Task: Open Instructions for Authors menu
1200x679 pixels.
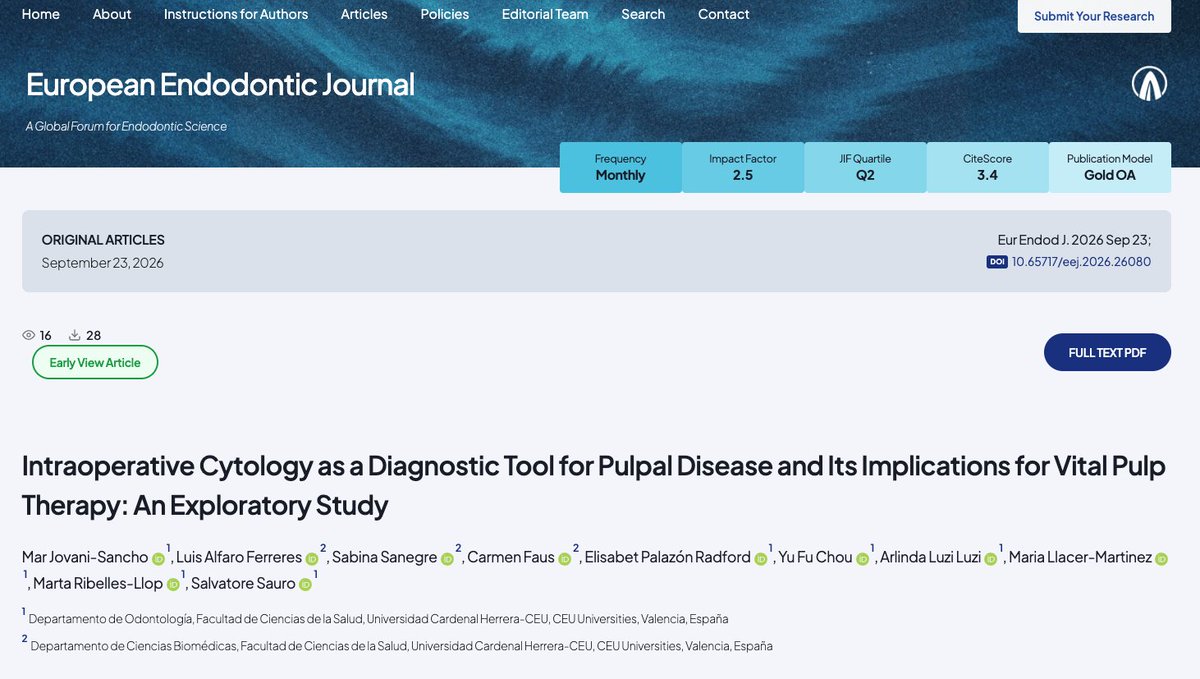Action: tap(236, 14)
